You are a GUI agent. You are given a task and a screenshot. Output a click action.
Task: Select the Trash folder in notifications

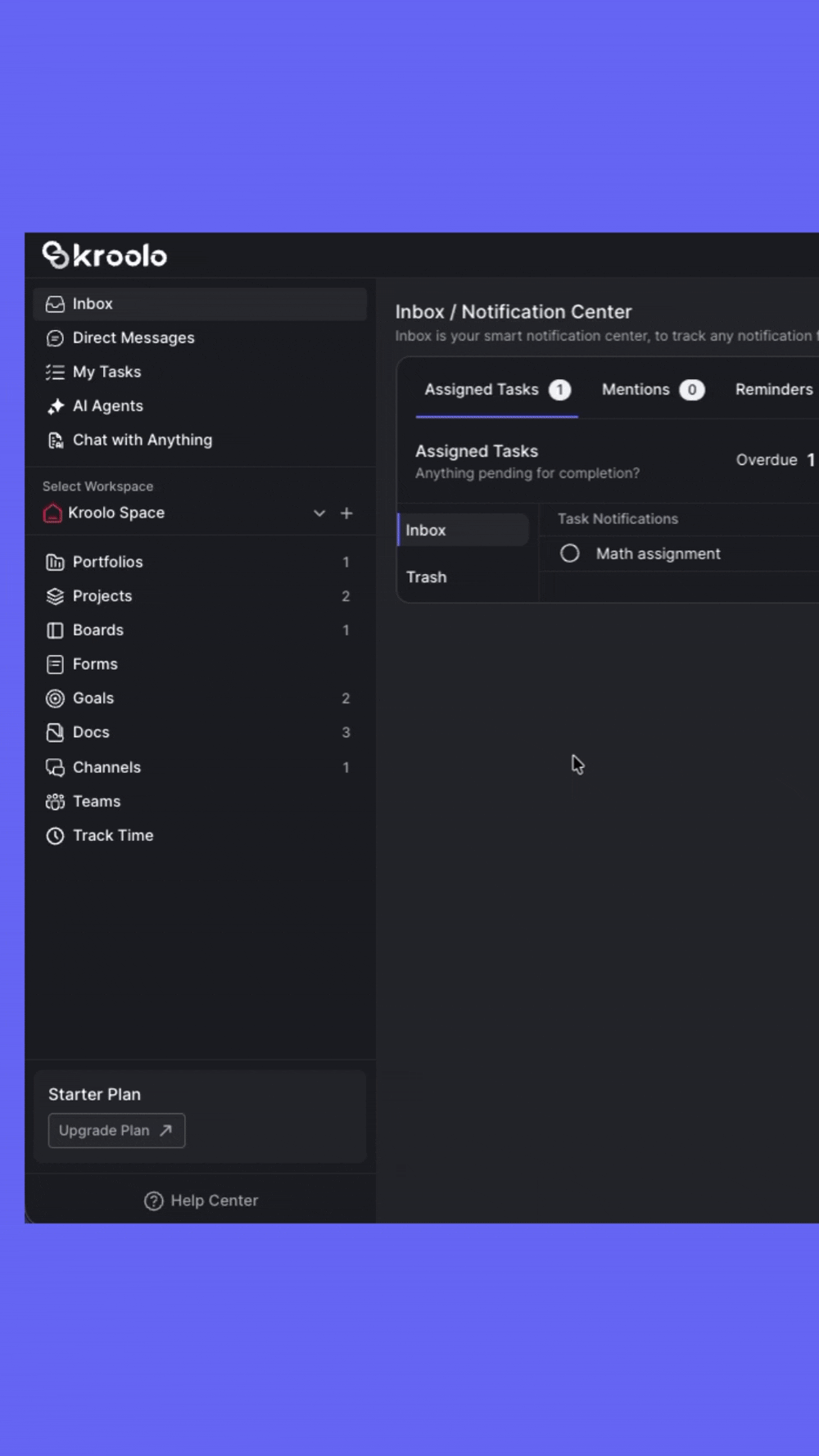[427, 577]
